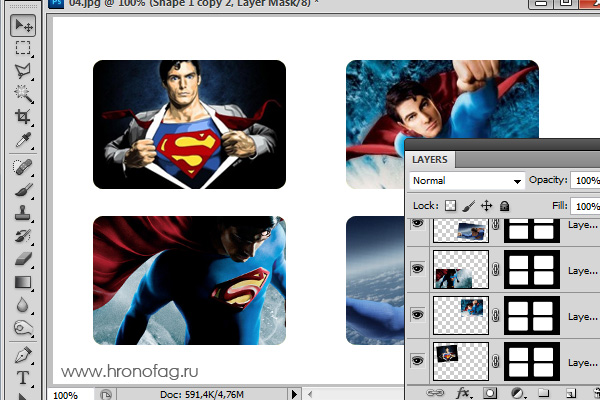Hide the layer with the red-caped Superman thumbnail
This screenshot has width=600, height=400.
tap(417, 269)
